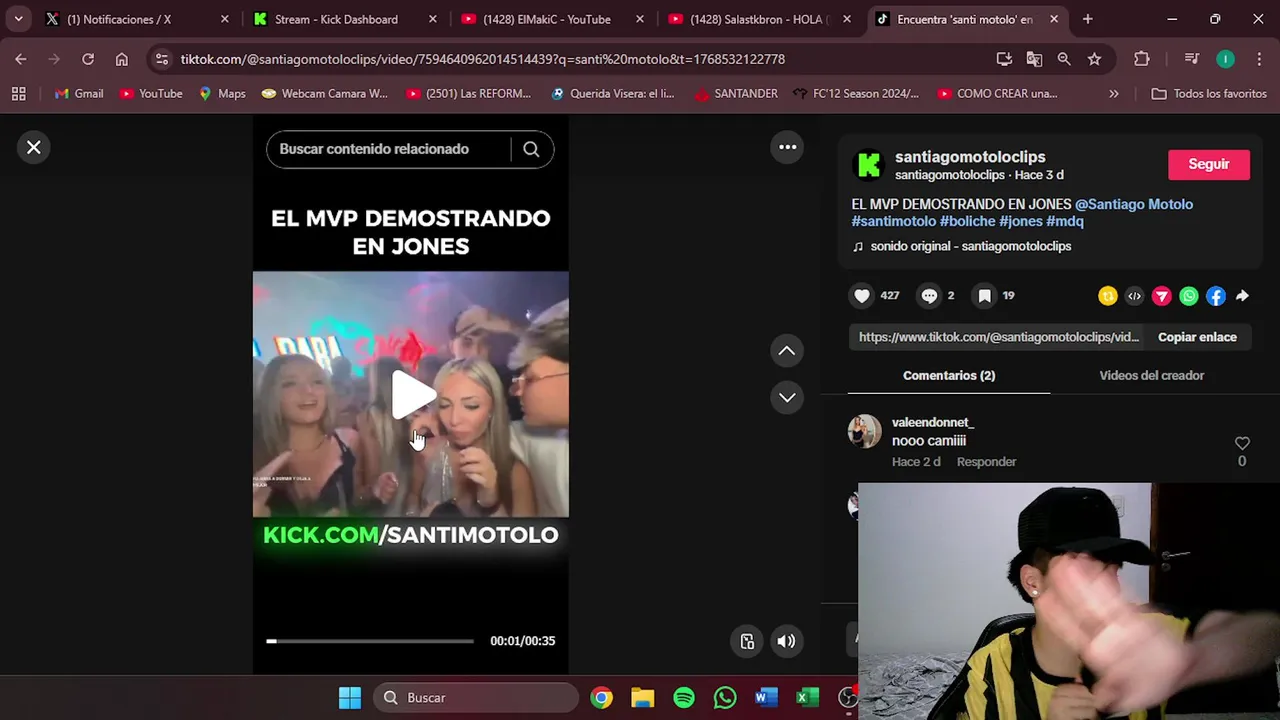Open the #jones hashtag
Screen dimensions: 1280x720
coord(1021,221)
